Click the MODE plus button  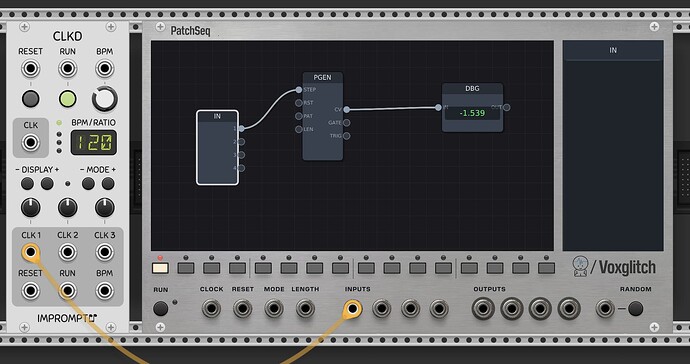point(108,184)
